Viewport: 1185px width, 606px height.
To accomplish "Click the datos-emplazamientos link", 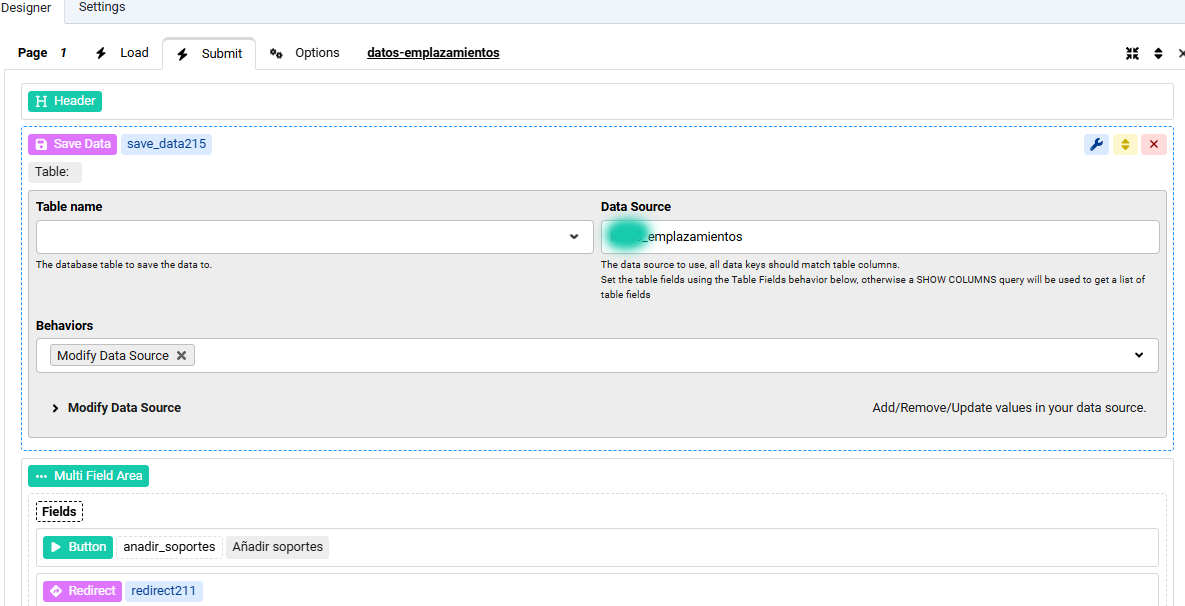I will (x=433, y=53).
